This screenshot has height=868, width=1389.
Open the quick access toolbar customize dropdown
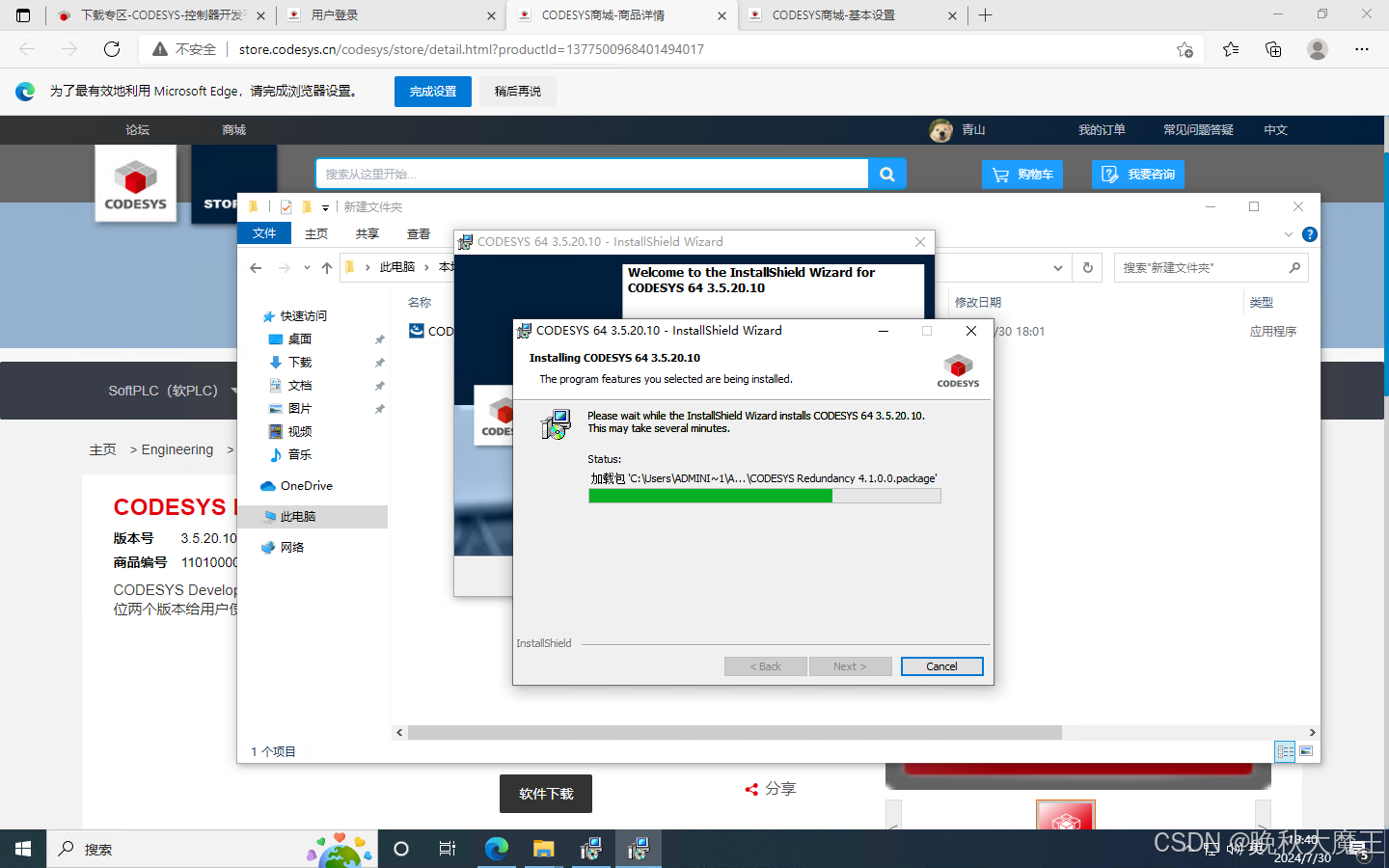(x=325, y=207)
